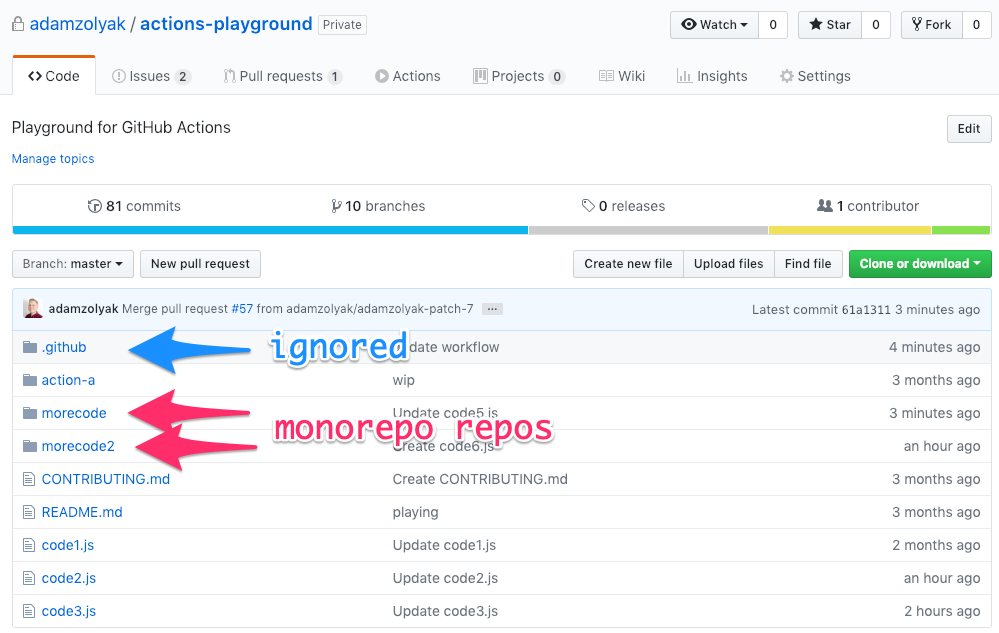Open code2.js file
Screen dimensions: 999x633
69,578
